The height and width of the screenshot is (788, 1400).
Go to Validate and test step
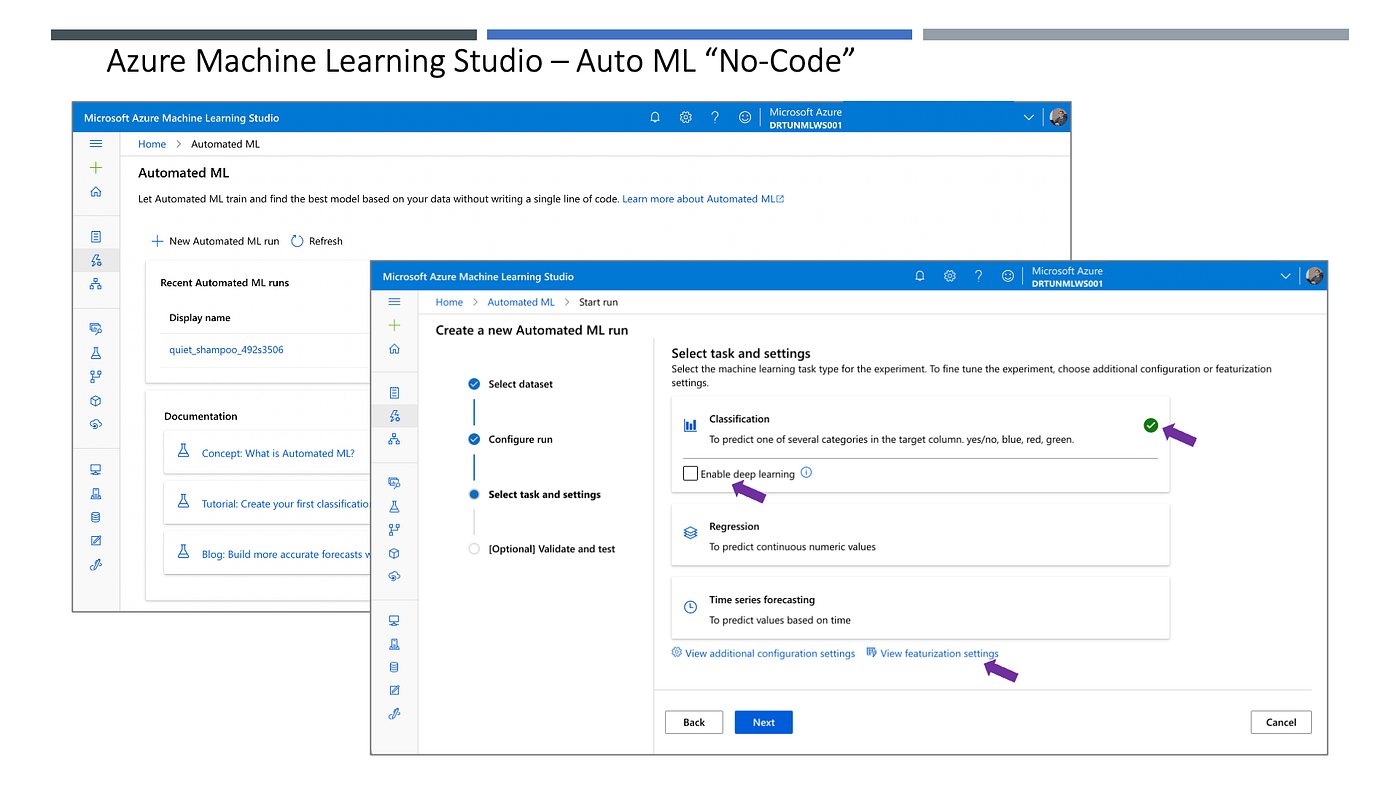pos(542,549)
